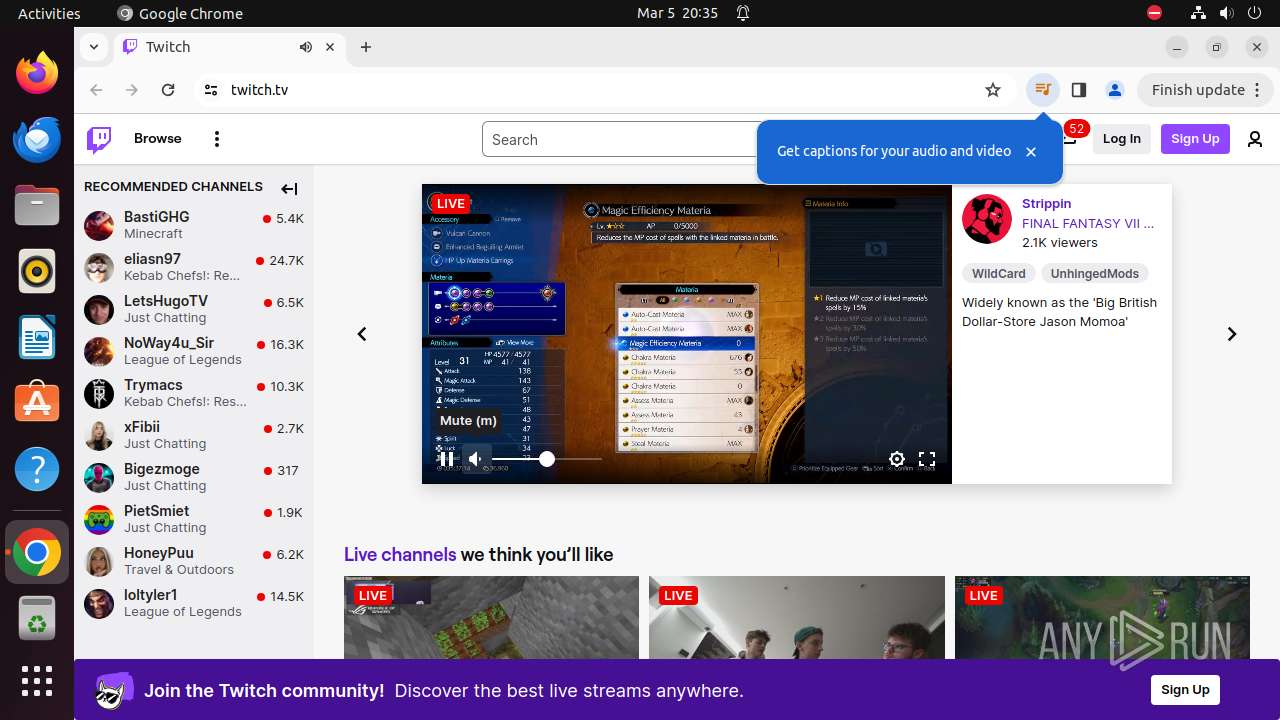The height and width of the screenshot is (720, 1280).
Task: Mute the Twitch tab audio indicator
Action: pyautogui.click(x=306, y=47)
